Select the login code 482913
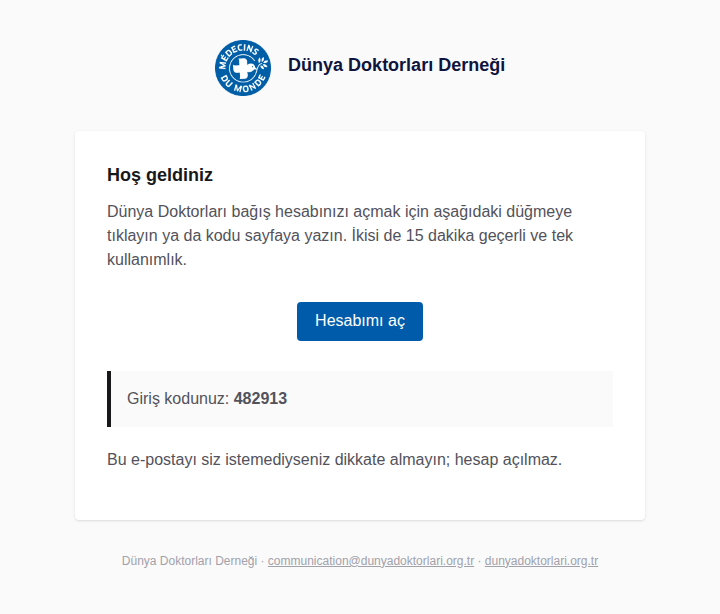Screen dimensions: 720x614 (x=260, y=398)
